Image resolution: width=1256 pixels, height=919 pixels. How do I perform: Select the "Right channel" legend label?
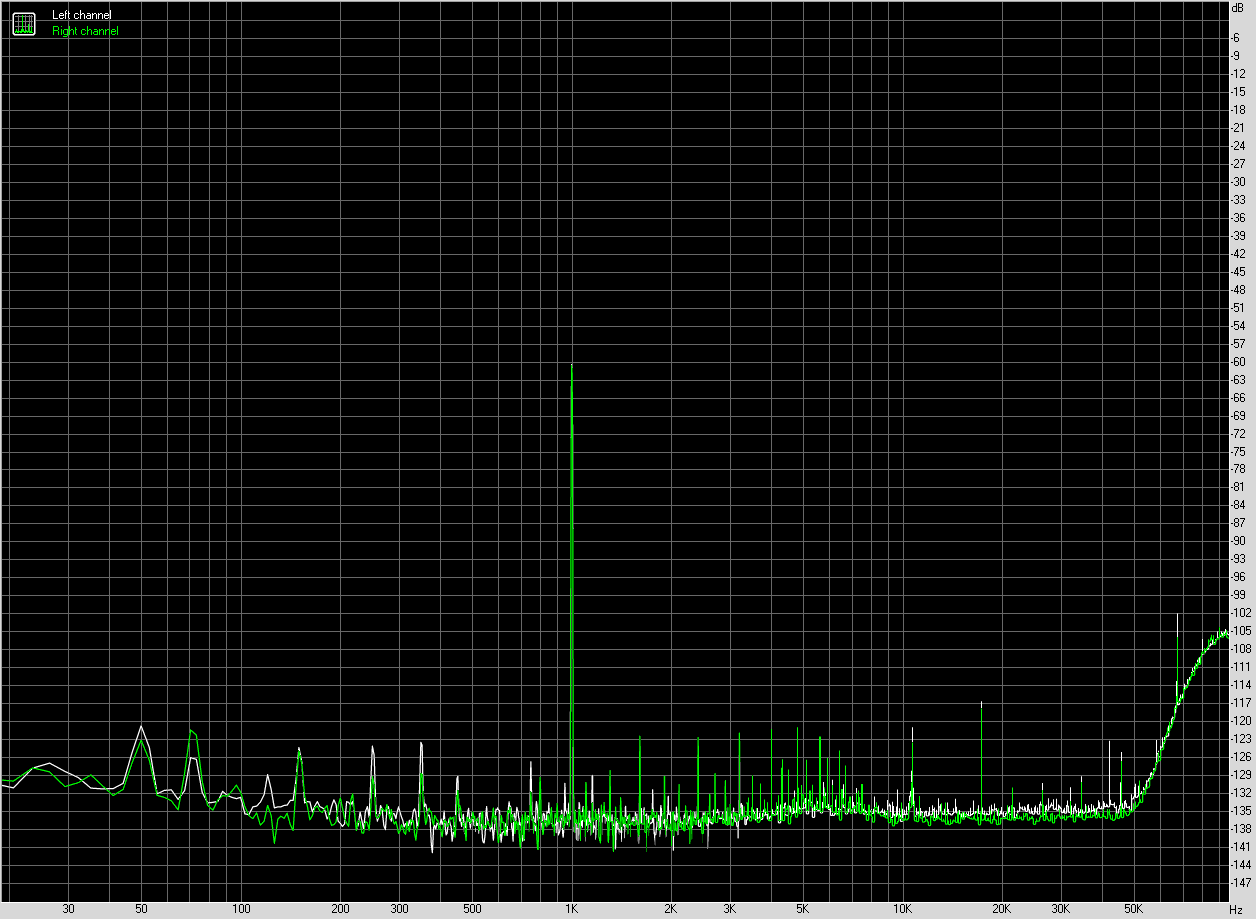click(x=85, y=31)
